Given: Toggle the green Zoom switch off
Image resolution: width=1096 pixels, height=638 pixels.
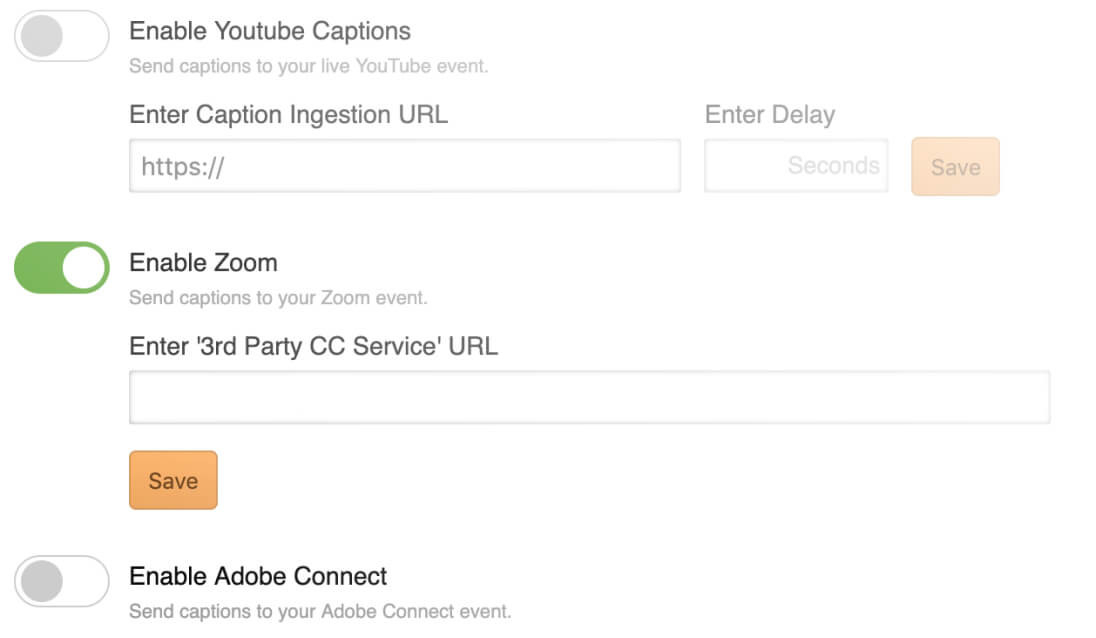Looking at the screenshot, I should [61, 267].
